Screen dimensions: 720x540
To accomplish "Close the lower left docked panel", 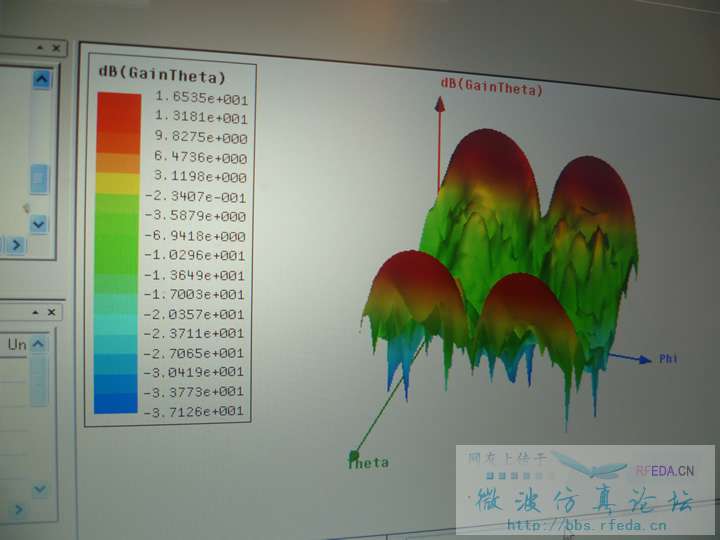I will (x=51, y=312).
